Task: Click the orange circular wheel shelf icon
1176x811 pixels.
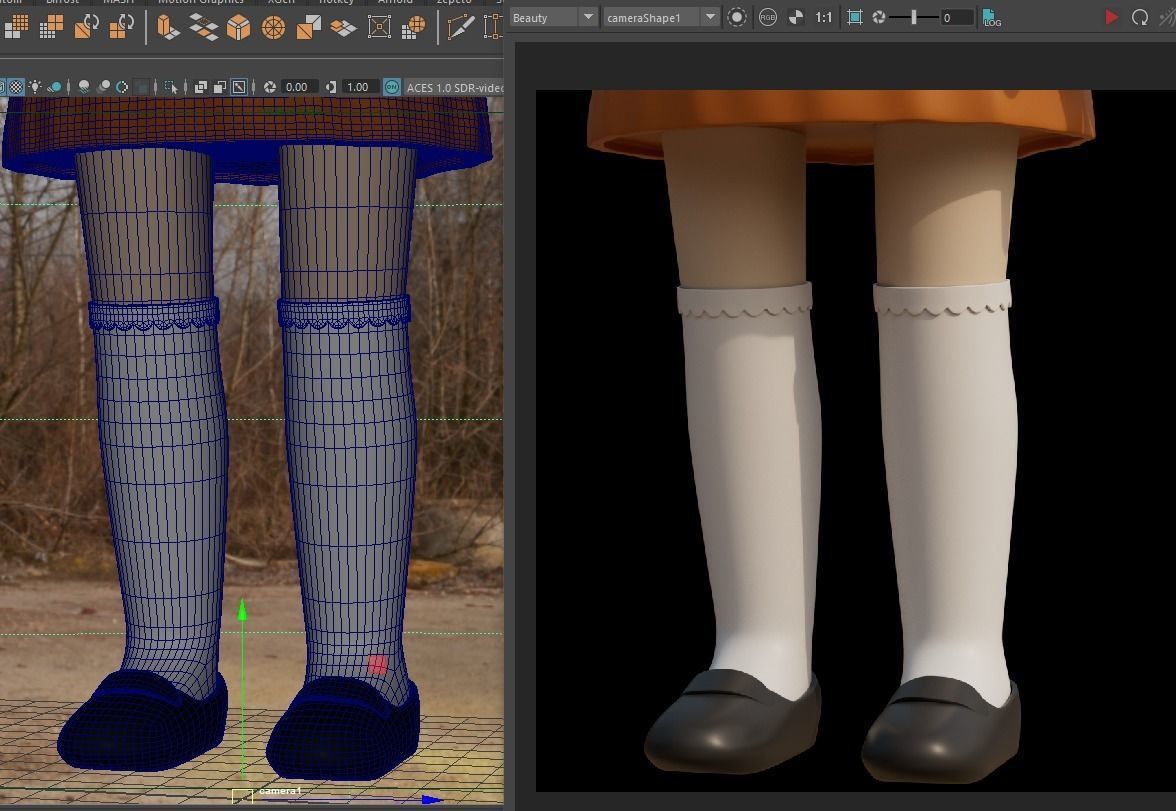Action: tap(273, 28)
